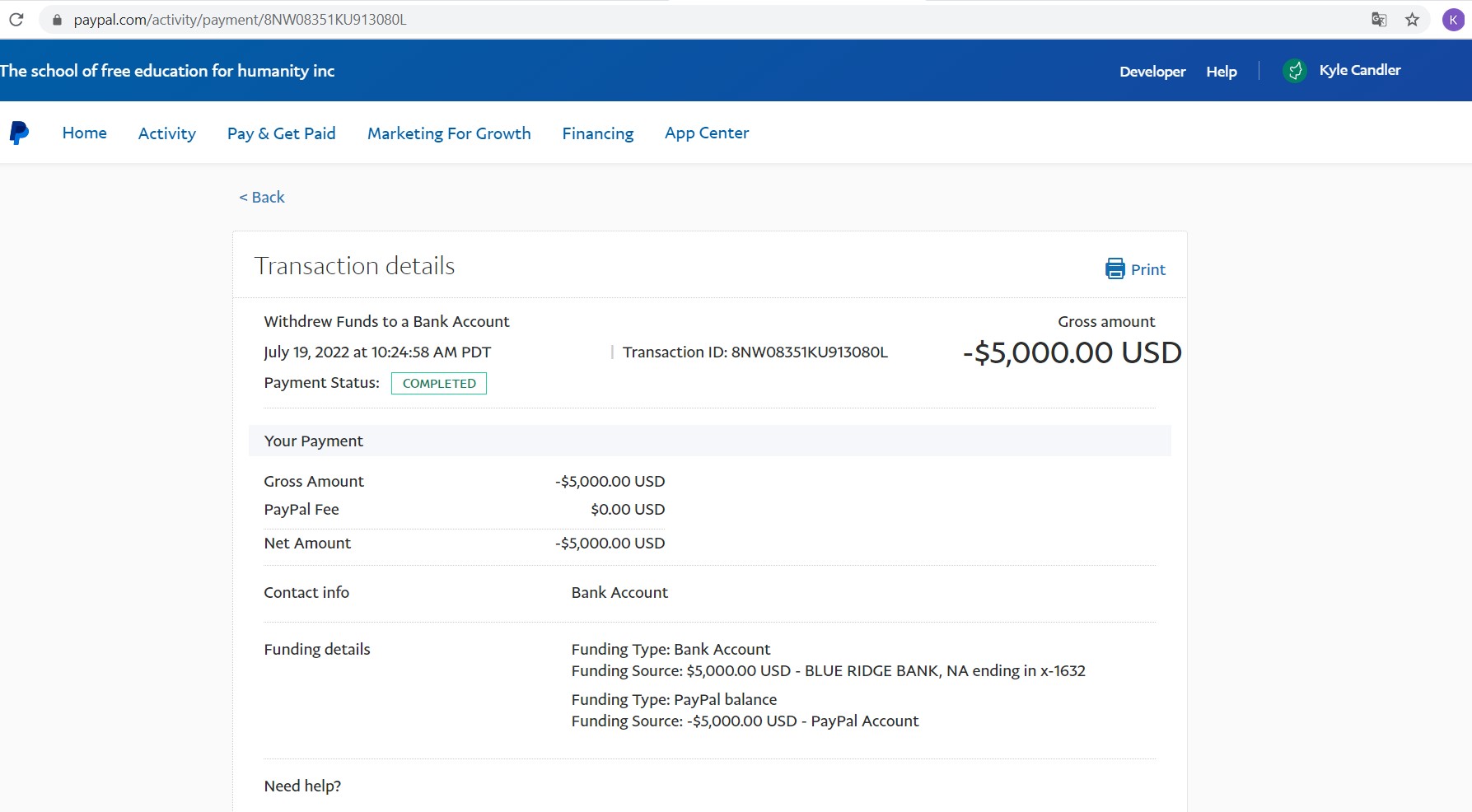The image size is (1472, 812).
Task: Click the PayPal logo icon
Action: coord(19,133)
